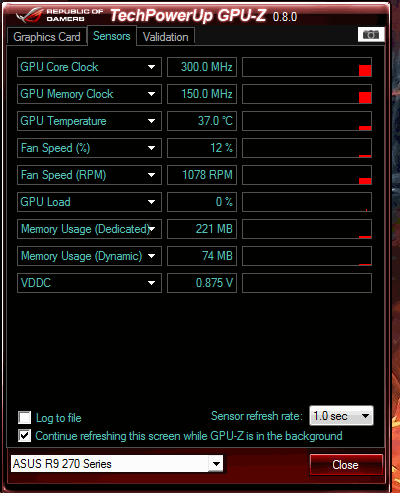Expand the GPU Temperature sensor dropdown
This screenshot has height=493, width=400.
point(151,121)
